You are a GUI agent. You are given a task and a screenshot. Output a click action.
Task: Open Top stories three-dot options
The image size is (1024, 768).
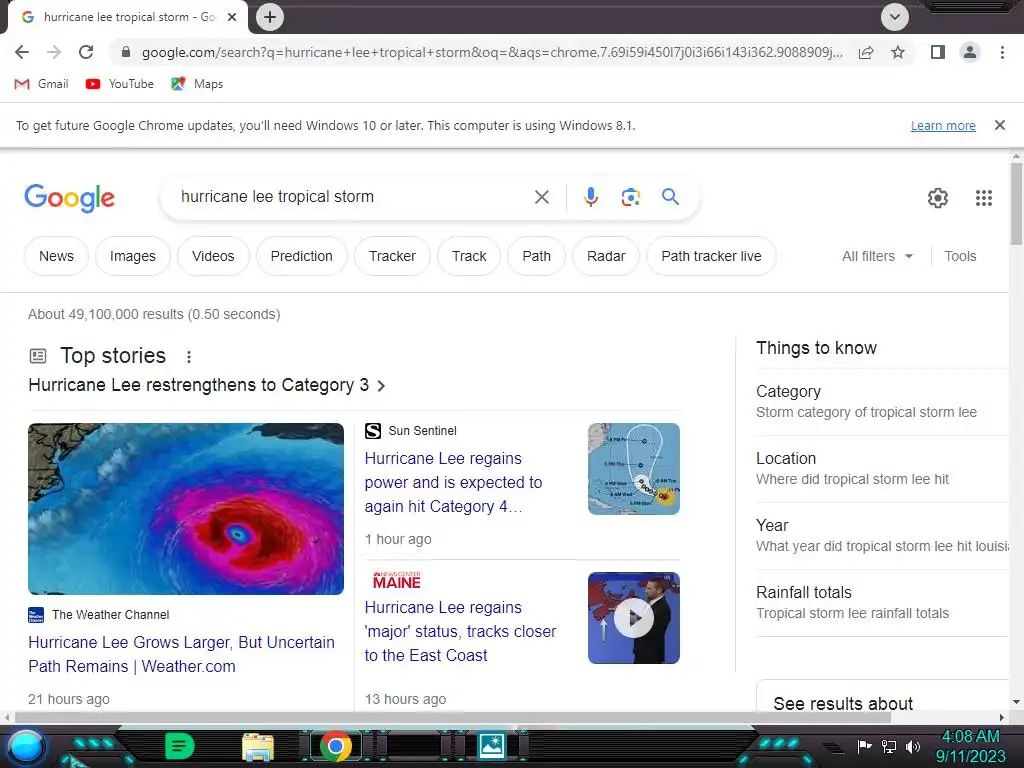coord(189,357)
